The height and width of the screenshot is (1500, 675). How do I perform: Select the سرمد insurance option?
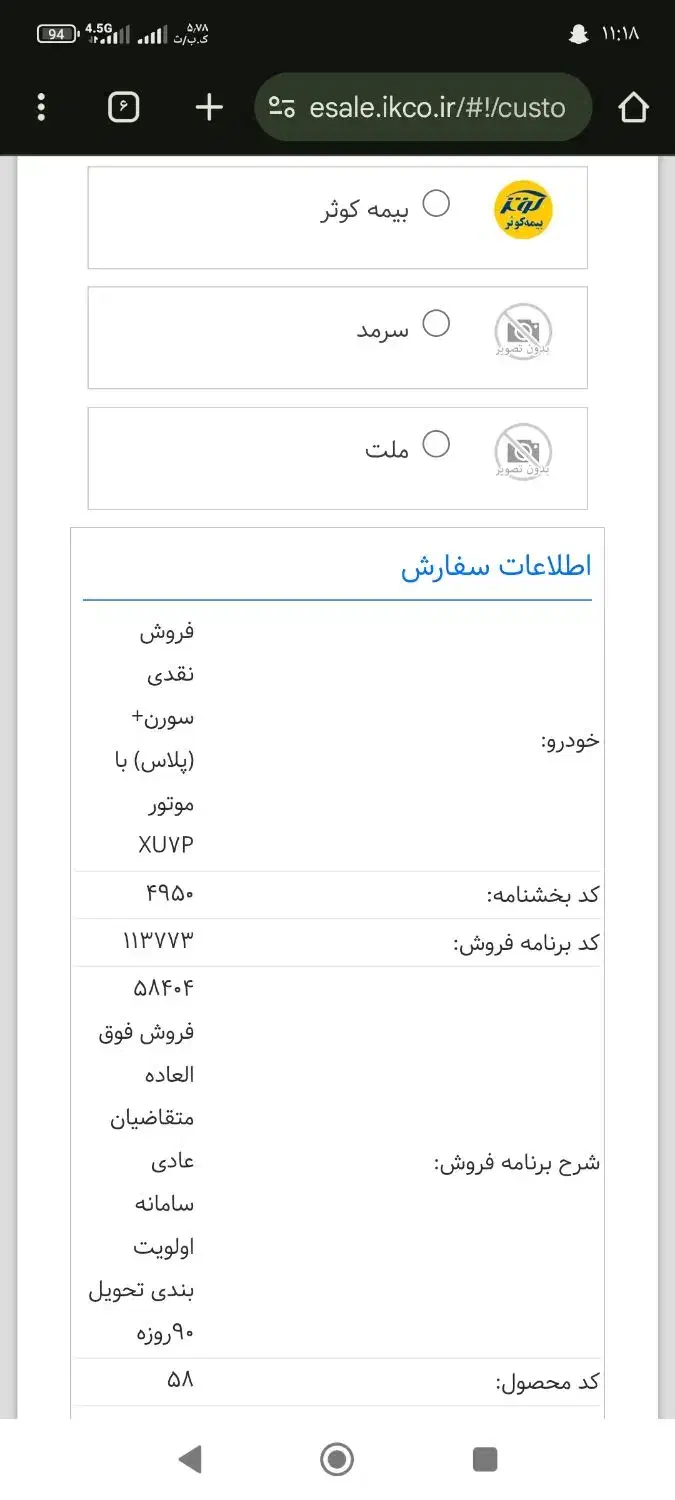pos(437,324)
